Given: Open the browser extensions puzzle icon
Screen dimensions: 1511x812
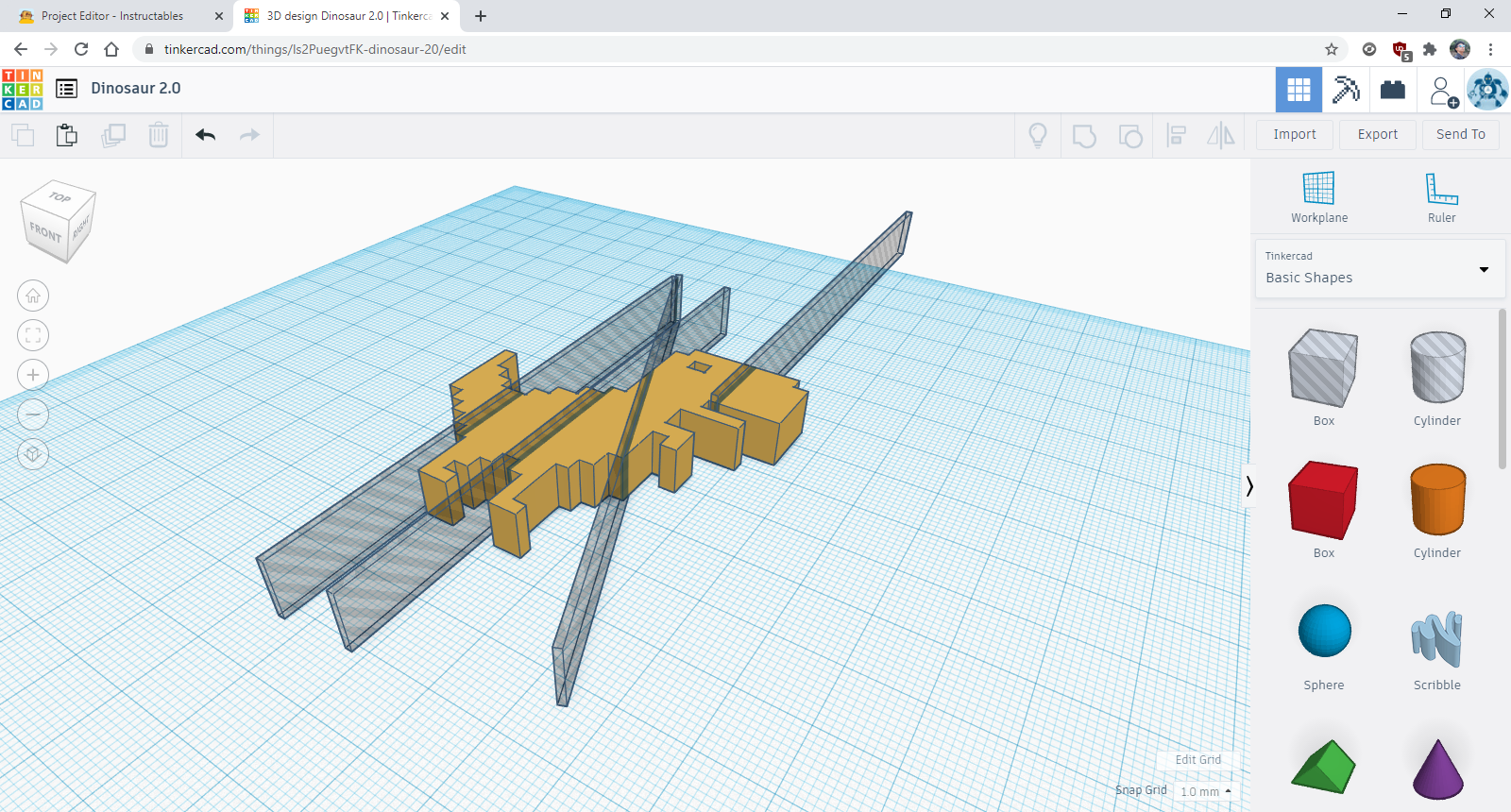Looking at the screenshot, I should tap(1430, 49).
